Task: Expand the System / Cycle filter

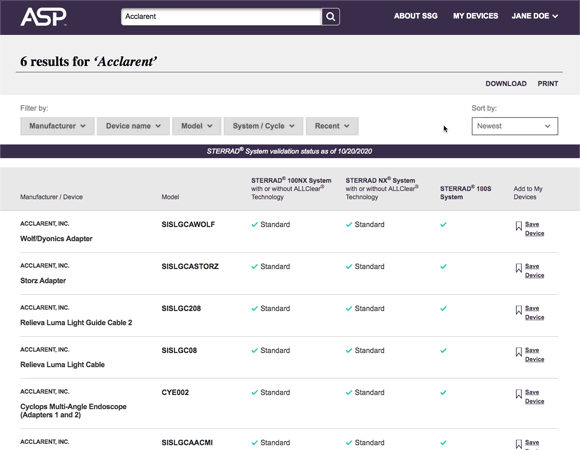Action: pyautogui.click(x=263, y=126)
